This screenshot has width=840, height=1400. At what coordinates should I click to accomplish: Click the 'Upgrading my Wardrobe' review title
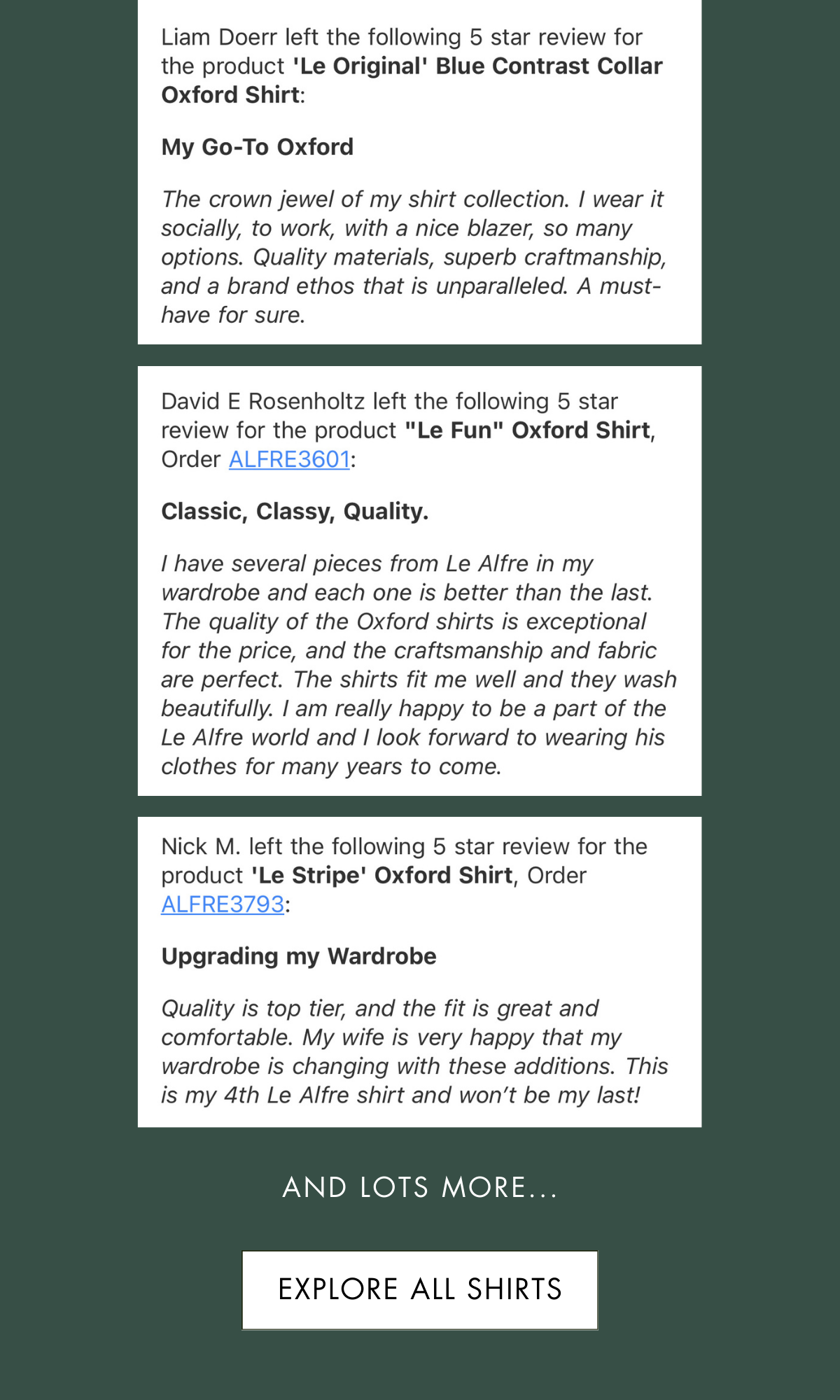299,956
